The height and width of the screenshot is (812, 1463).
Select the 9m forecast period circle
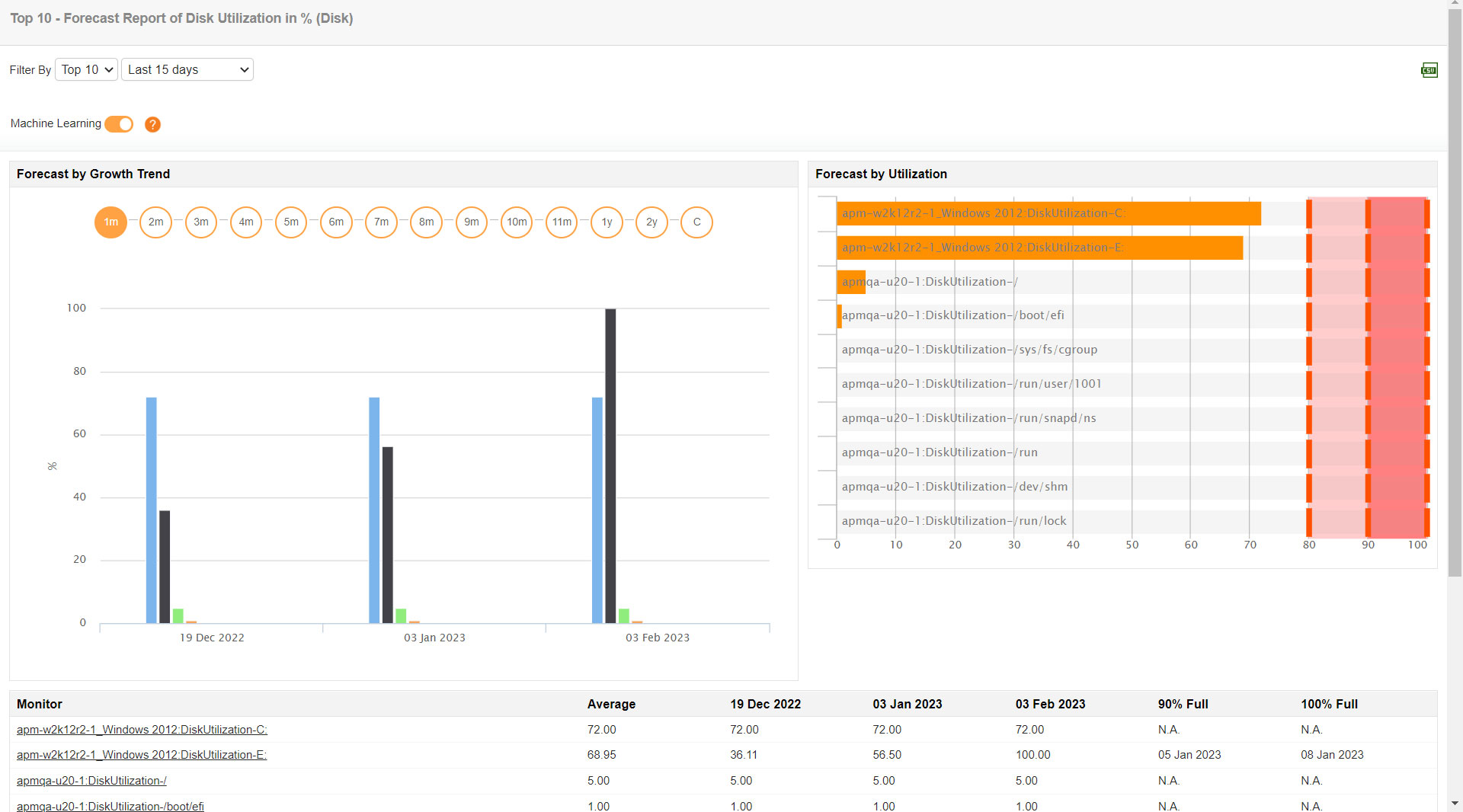tap(471, 222)
